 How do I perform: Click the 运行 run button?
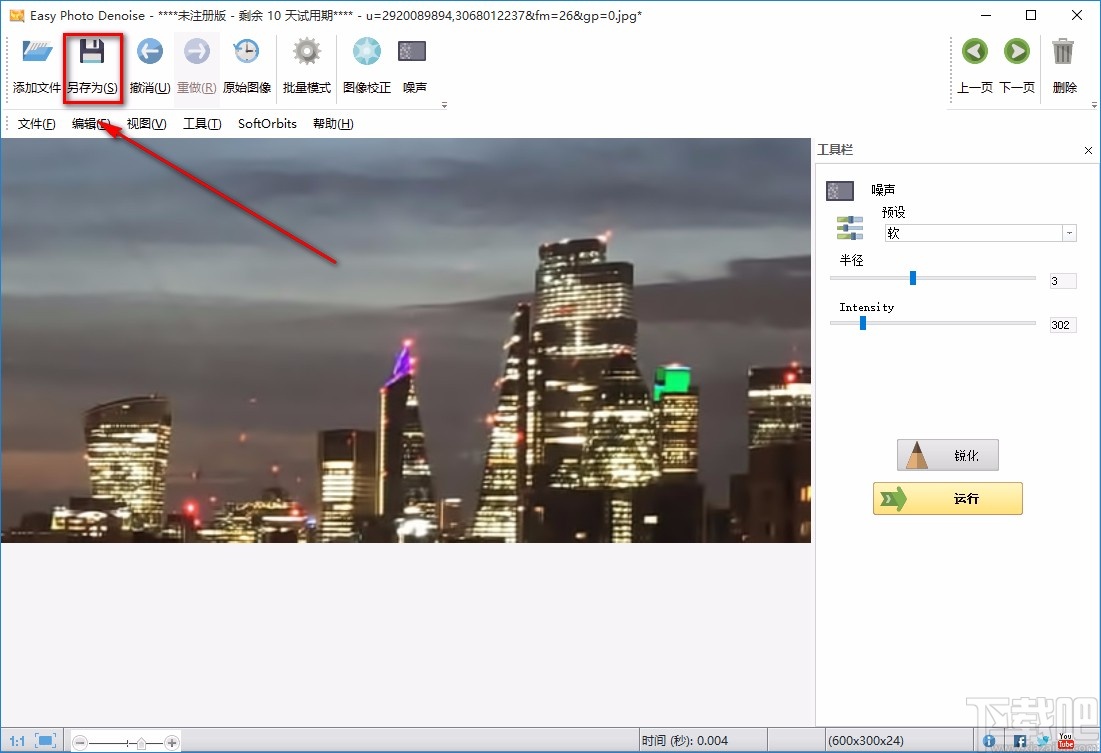click(947, 499)
